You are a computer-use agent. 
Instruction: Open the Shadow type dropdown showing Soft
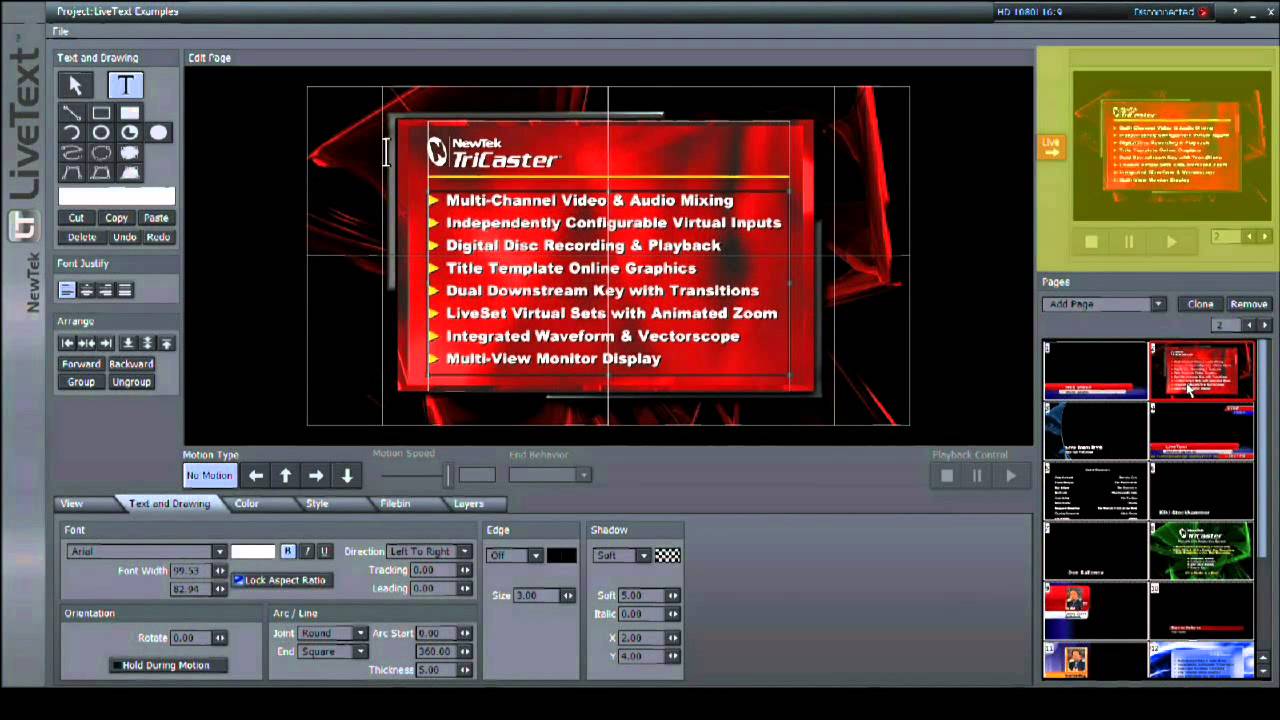[x=621, y=555]
